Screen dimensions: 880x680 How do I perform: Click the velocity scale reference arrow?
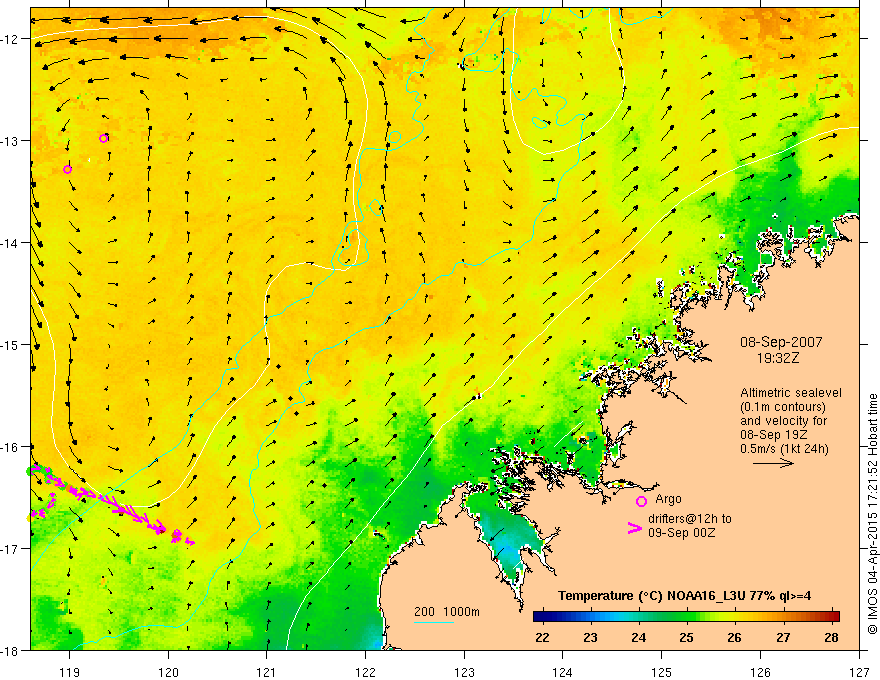pos(773,463)
